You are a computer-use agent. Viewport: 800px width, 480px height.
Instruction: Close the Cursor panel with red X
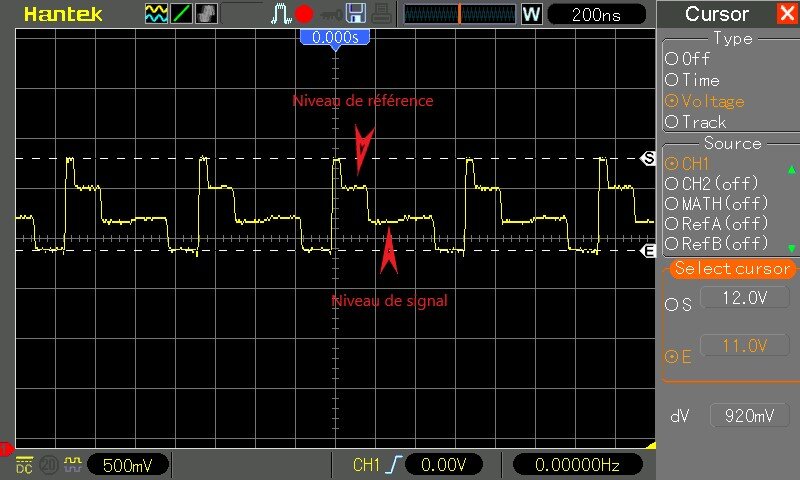787,14
